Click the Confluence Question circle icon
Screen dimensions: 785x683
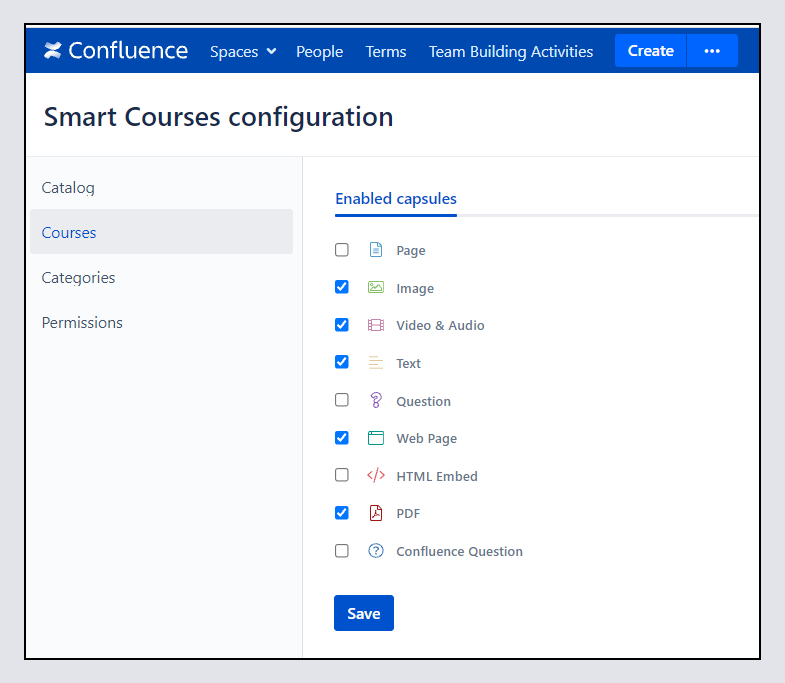[x=376, y=551]
